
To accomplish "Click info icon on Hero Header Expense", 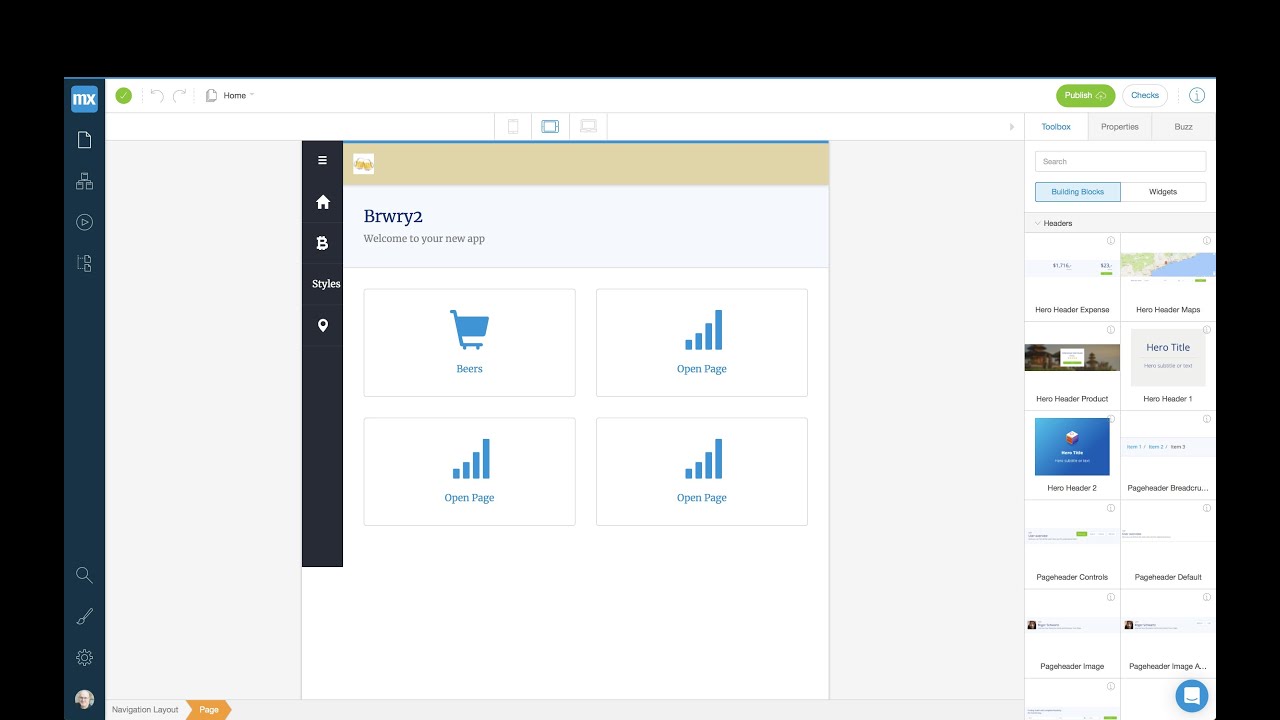I will [1110, 241].
